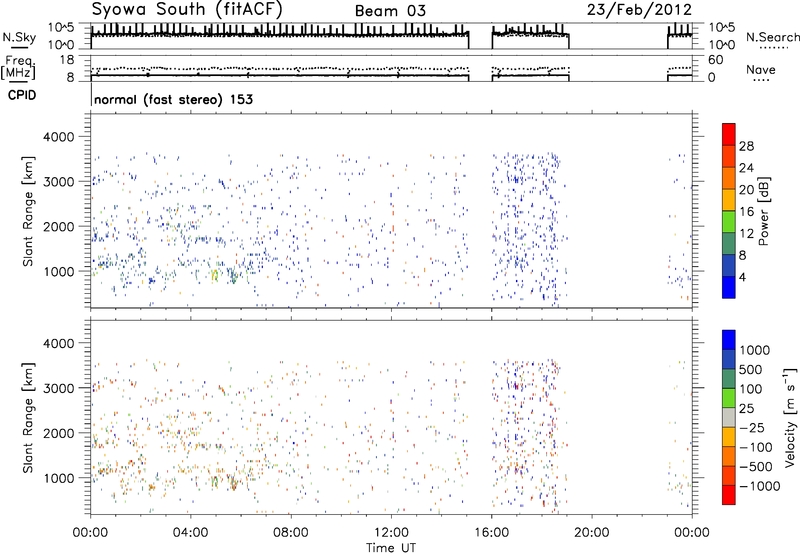
Task: Select the 'Freq. [MHz]' label
Action: point(18,67)
